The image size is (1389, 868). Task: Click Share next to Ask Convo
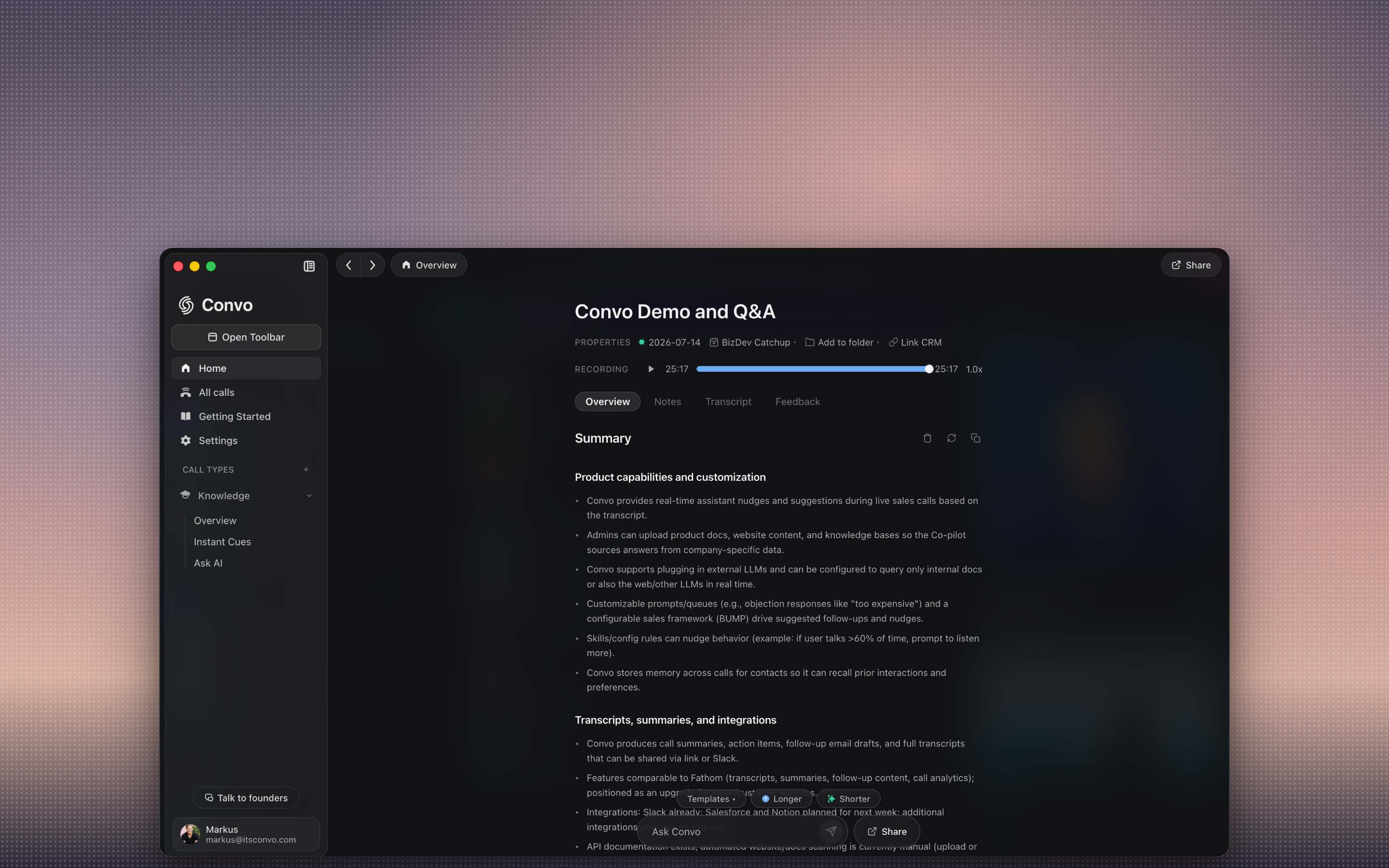pos(887,831)
